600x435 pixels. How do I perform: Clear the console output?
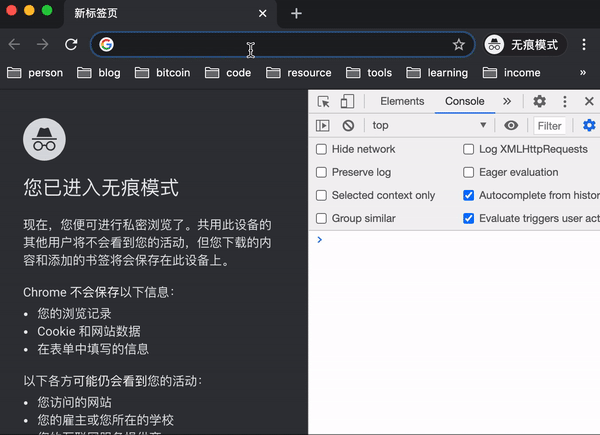point(348,125)
